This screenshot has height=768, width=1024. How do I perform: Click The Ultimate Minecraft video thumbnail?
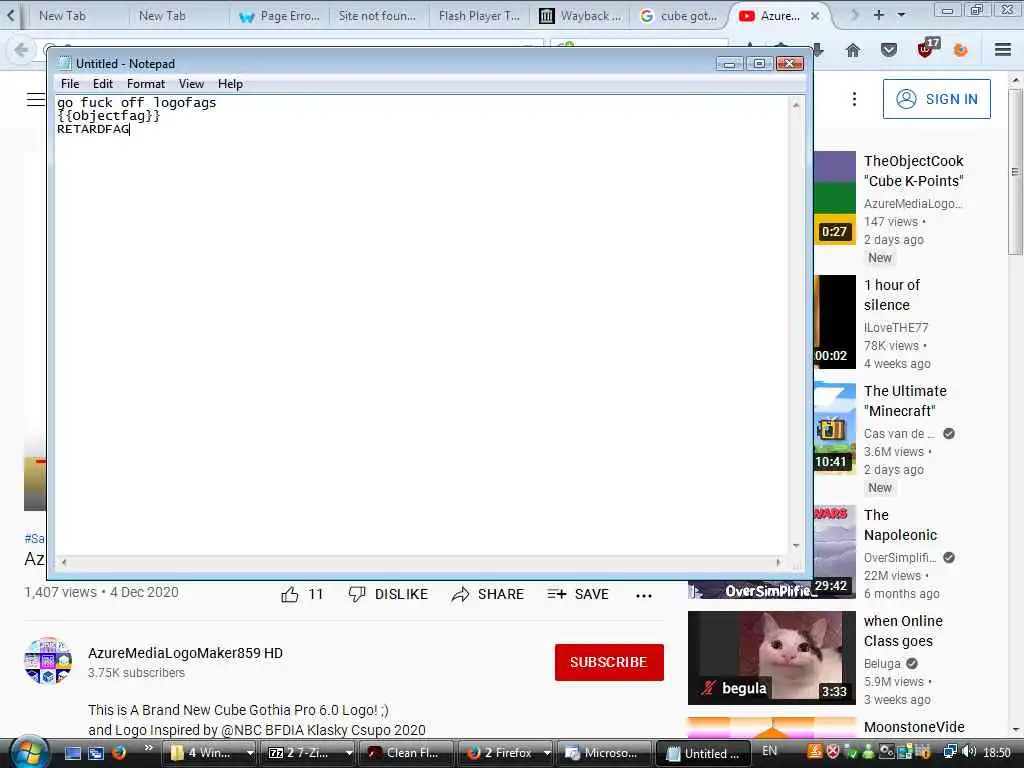[835, 428]
